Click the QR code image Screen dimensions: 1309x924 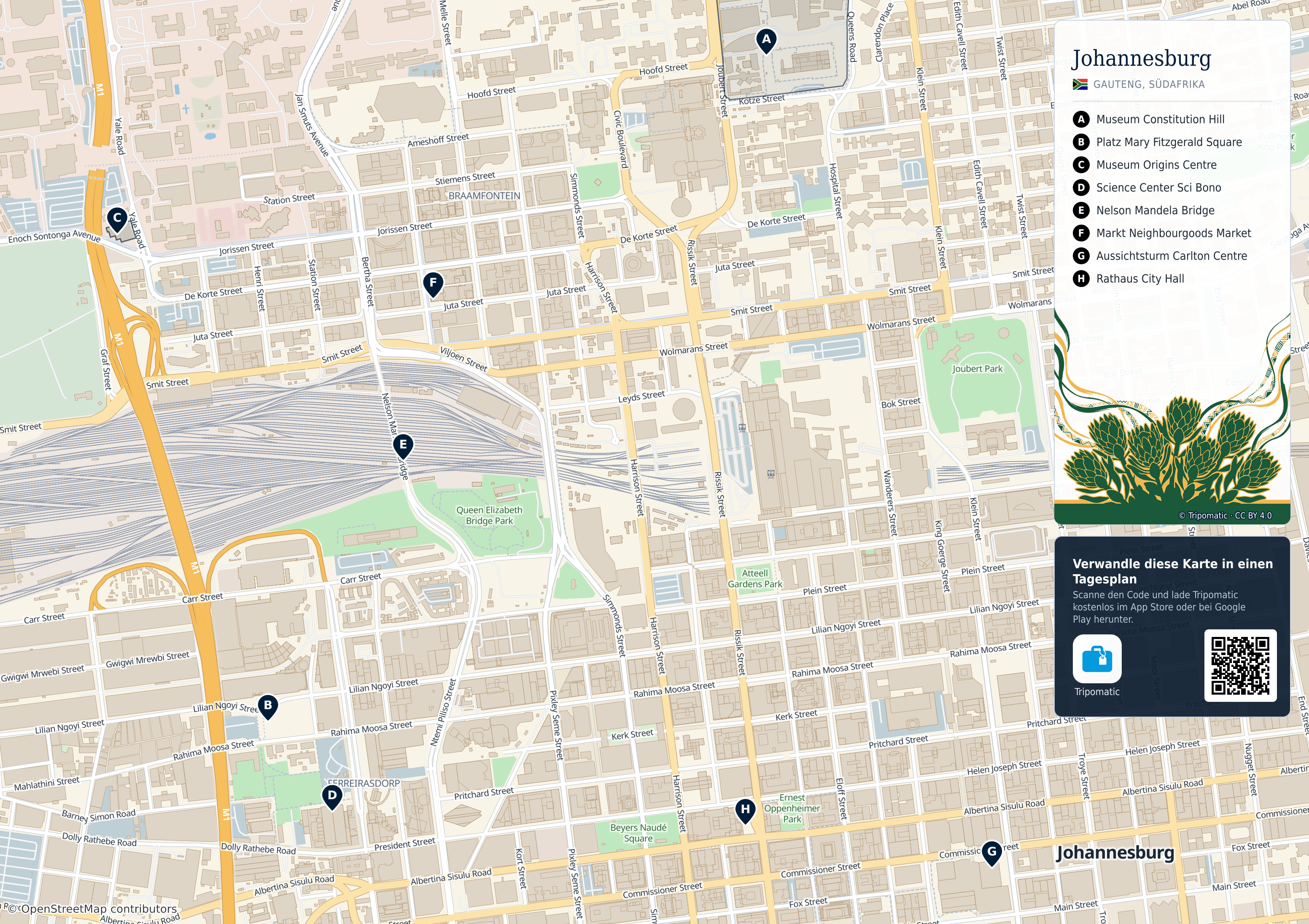click(x=1240, y=665)
